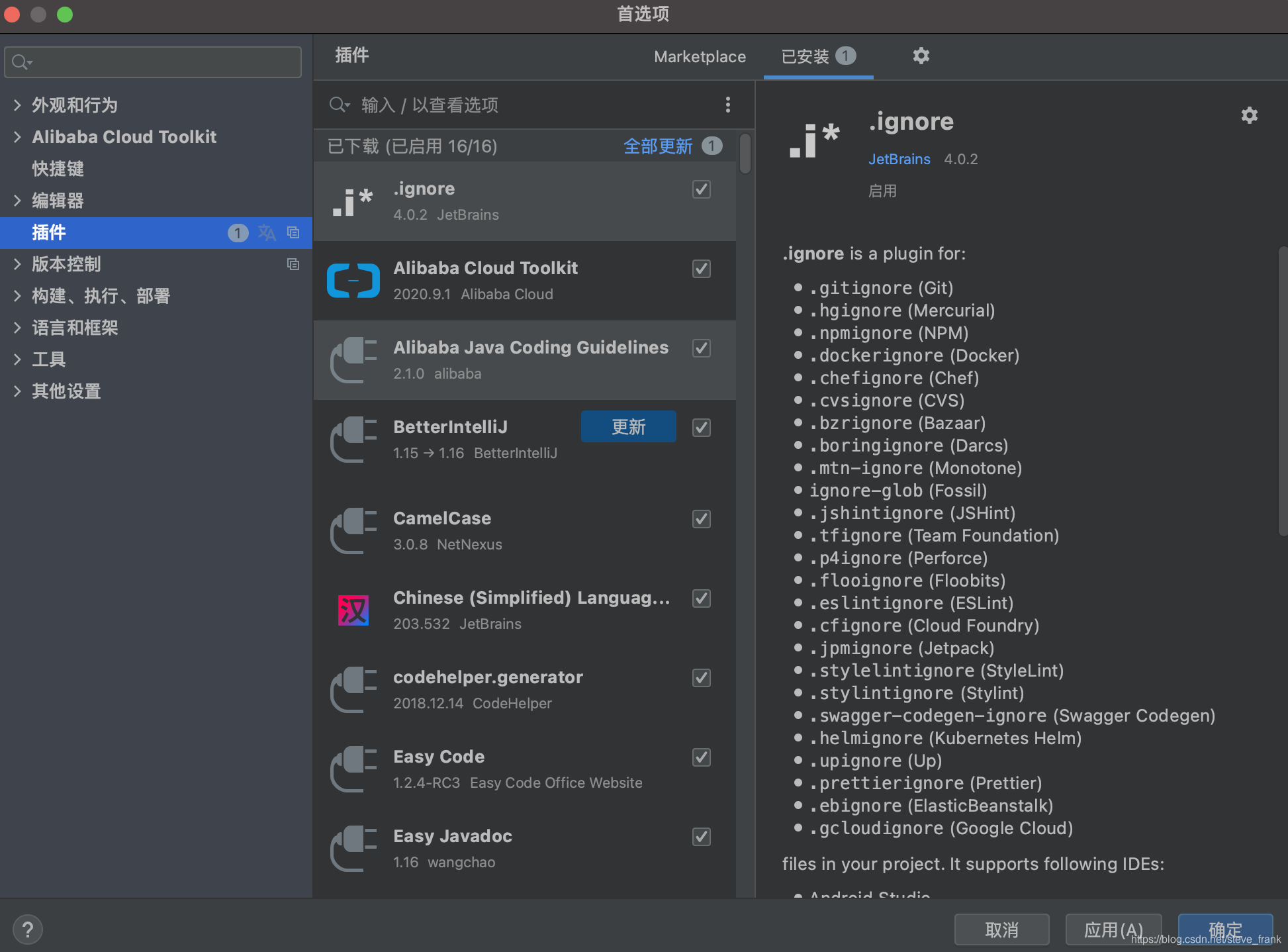Uncheck Chinese (Simplified) Language pack

(702, 598)
